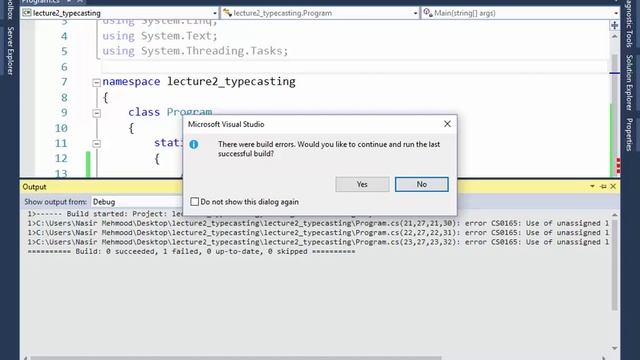Viewport: 640px width, 360px height.
Task: Click the class icon in lecture2_typecasting.Program dropdown
Action: pyautogui.click(x=227, y=13)
